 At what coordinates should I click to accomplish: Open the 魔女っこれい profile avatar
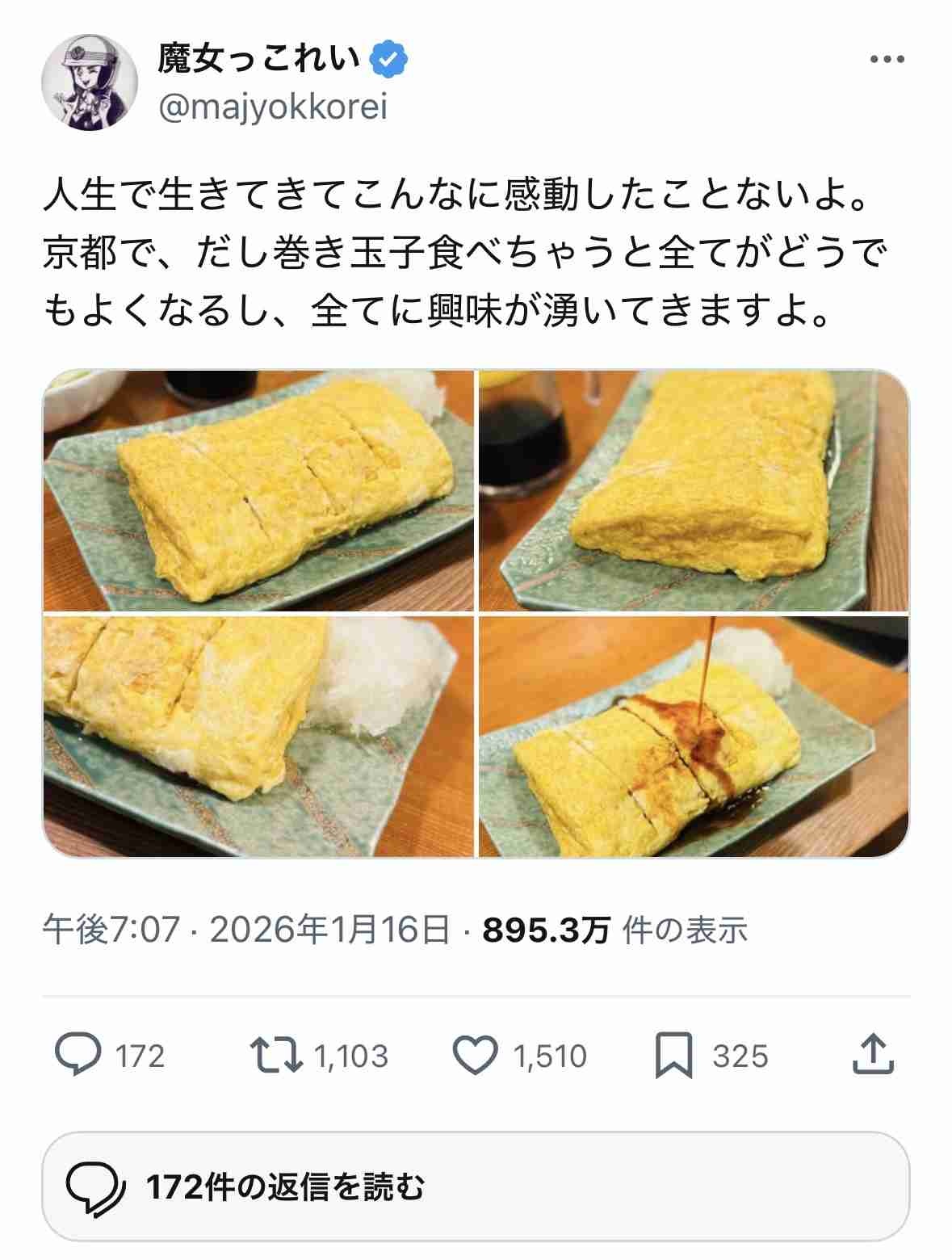[x=90, y=82]
